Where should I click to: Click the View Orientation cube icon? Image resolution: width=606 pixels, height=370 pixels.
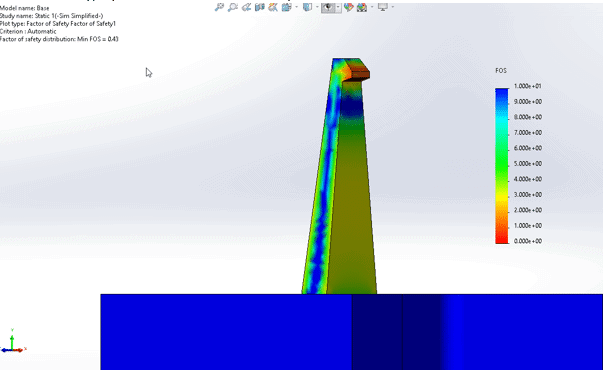(x=287, y=7)
